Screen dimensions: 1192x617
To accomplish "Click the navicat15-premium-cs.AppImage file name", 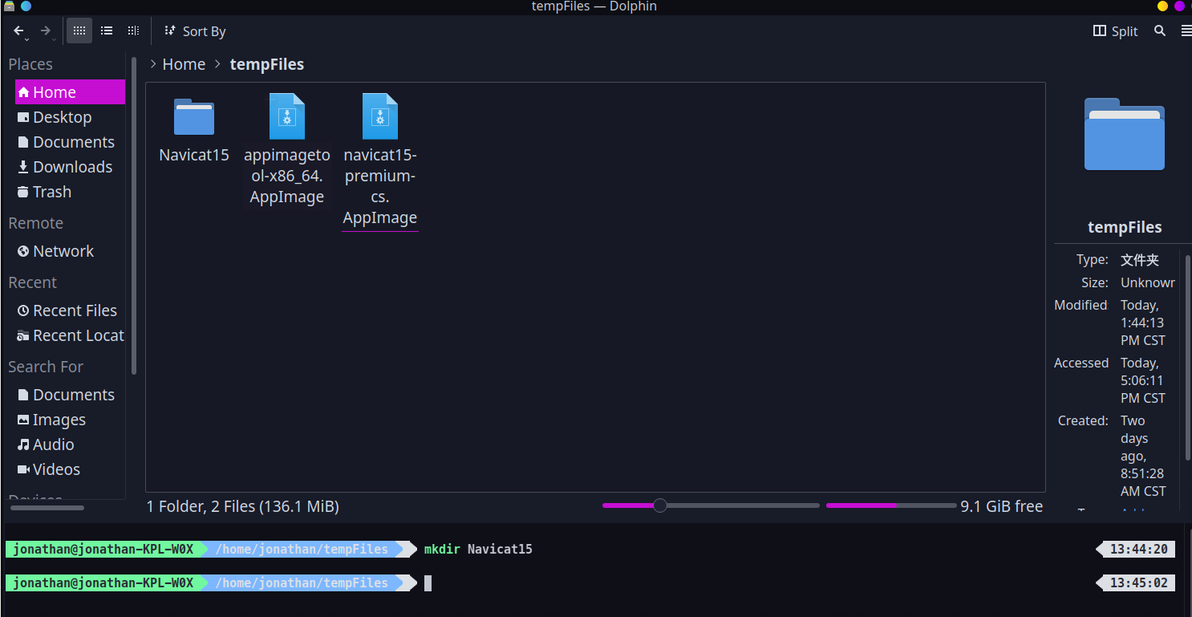I will pyautogui.click(x=380, y=187).
